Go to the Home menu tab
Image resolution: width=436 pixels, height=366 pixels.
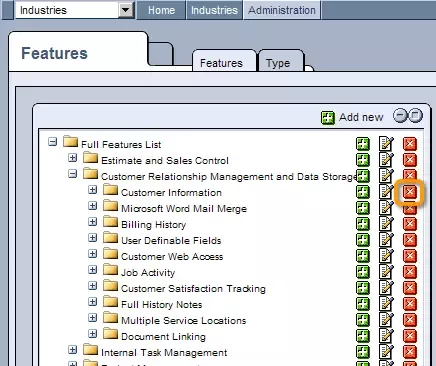click(161, 10)
